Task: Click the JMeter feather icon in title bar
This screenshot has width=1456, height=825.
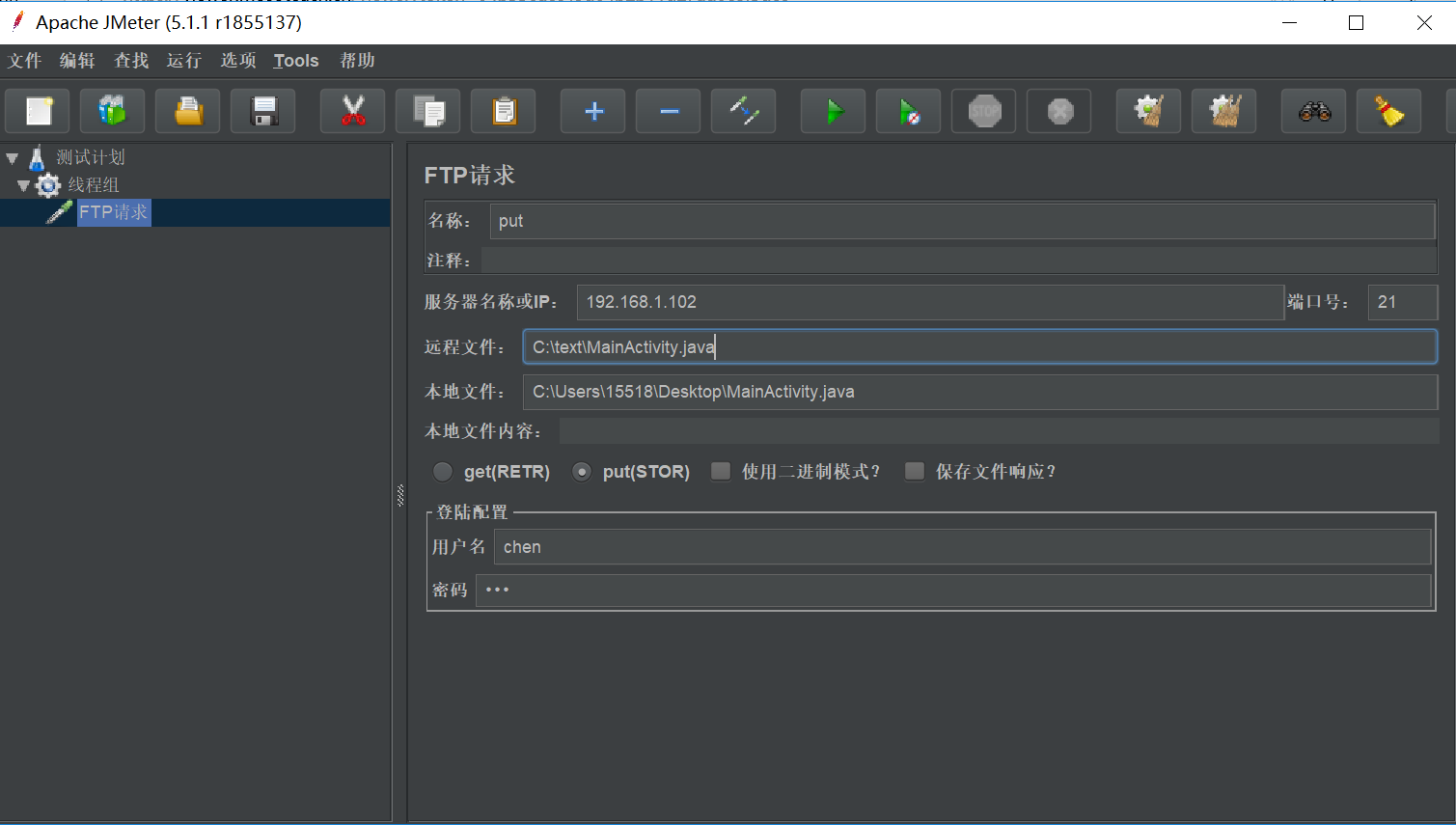Action: [x=17, y=21]
